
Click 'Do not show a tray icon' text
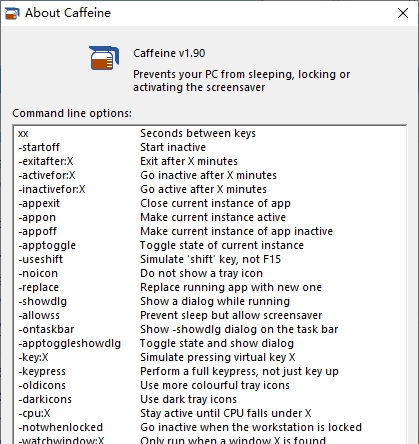tap(201, 273)
